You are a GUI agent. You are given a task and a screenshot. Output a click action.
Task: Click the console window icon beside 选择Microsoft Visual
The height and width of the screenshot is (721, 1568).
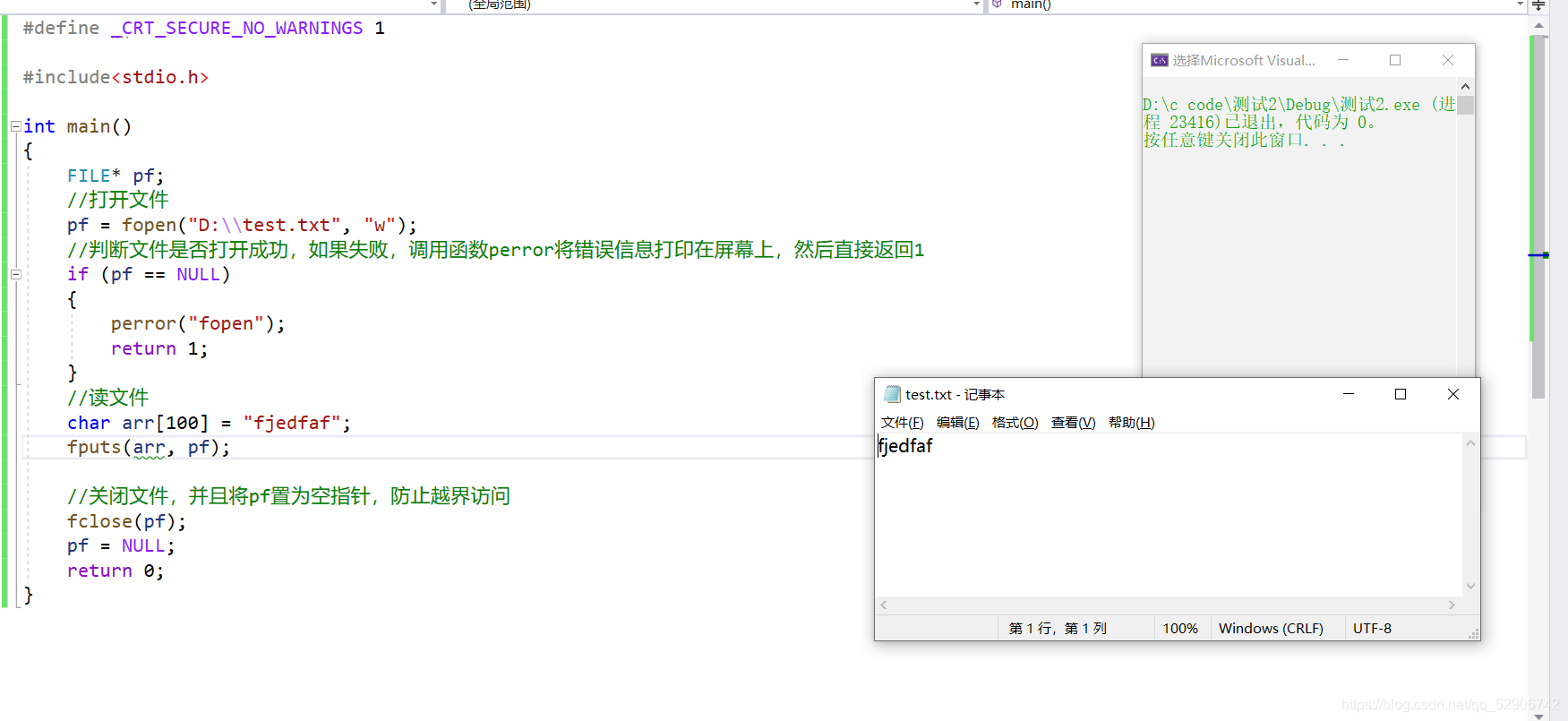click(x=1160, y=60)
